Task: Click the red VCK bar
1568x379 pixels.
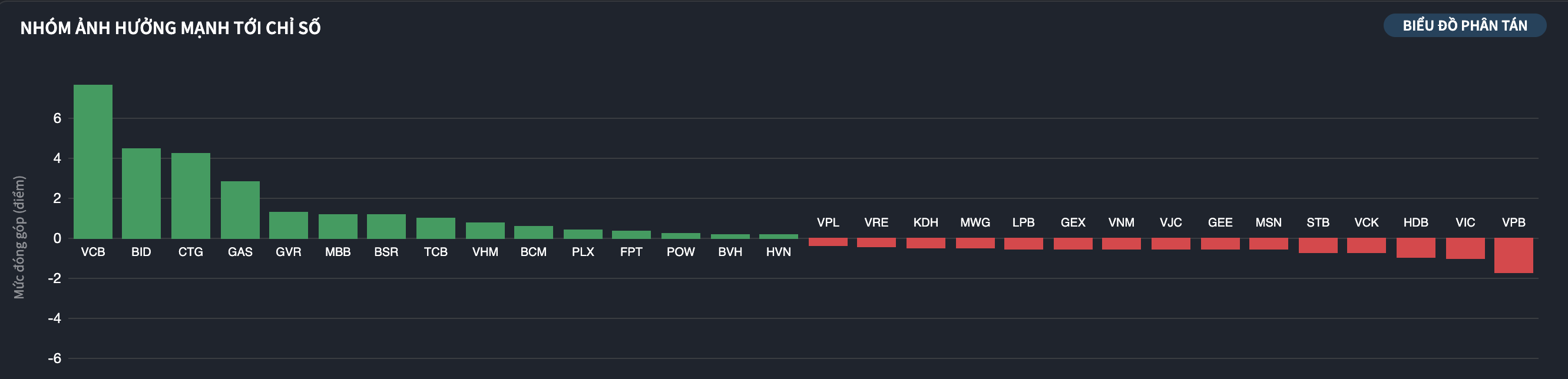Action: tap(1367, 245)
